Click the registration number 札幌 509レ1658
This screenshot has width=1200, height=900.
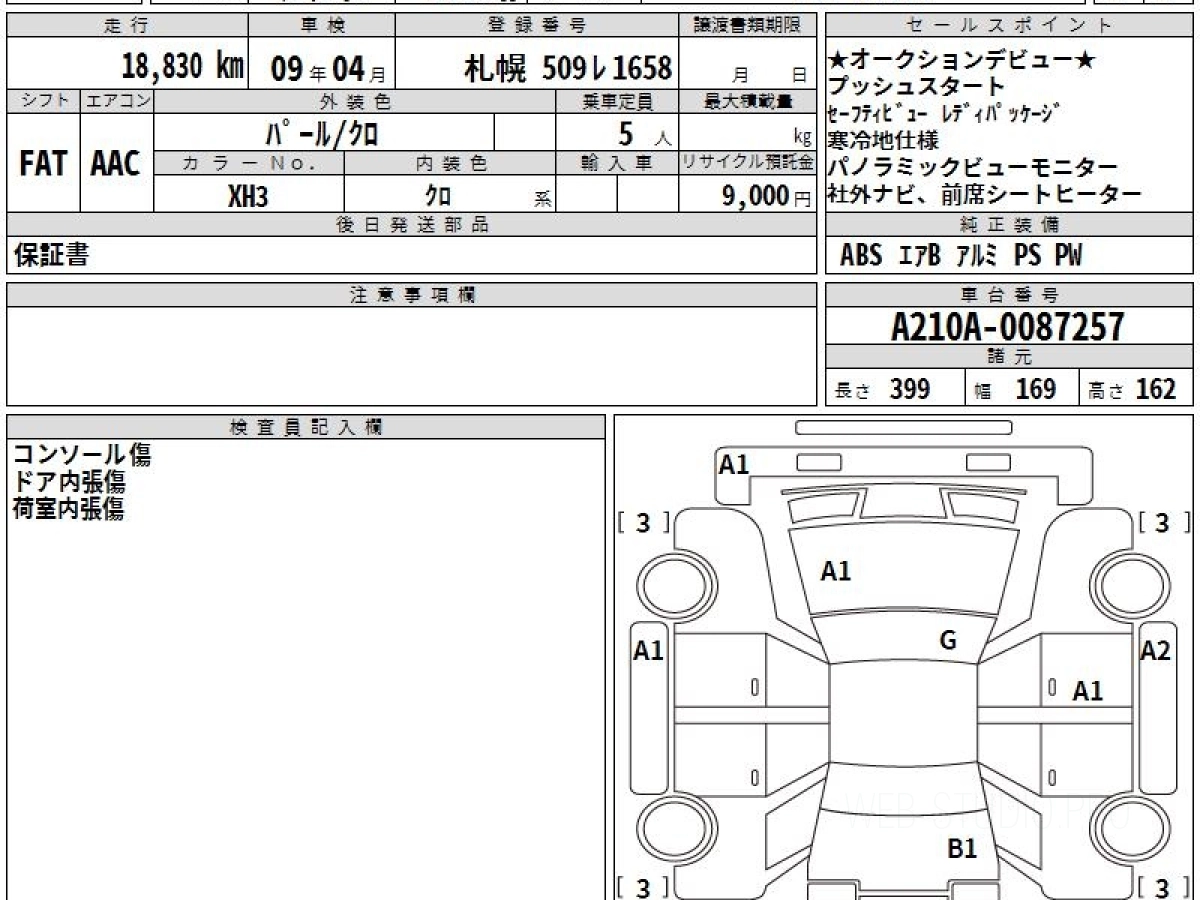[x=567, y=68]
